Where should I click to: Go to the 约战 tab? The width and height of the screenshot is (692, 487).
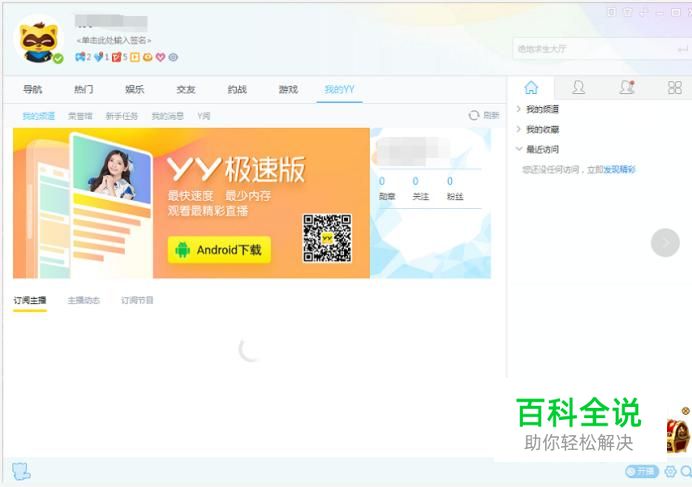click(x=237, y=89)
